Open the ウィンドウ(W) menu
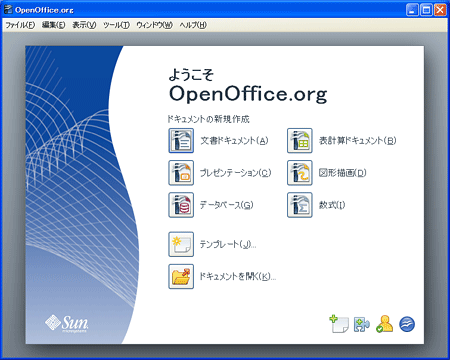Image resolution: width=450 pixels, height=360 pixels. [x=154, y=25]
